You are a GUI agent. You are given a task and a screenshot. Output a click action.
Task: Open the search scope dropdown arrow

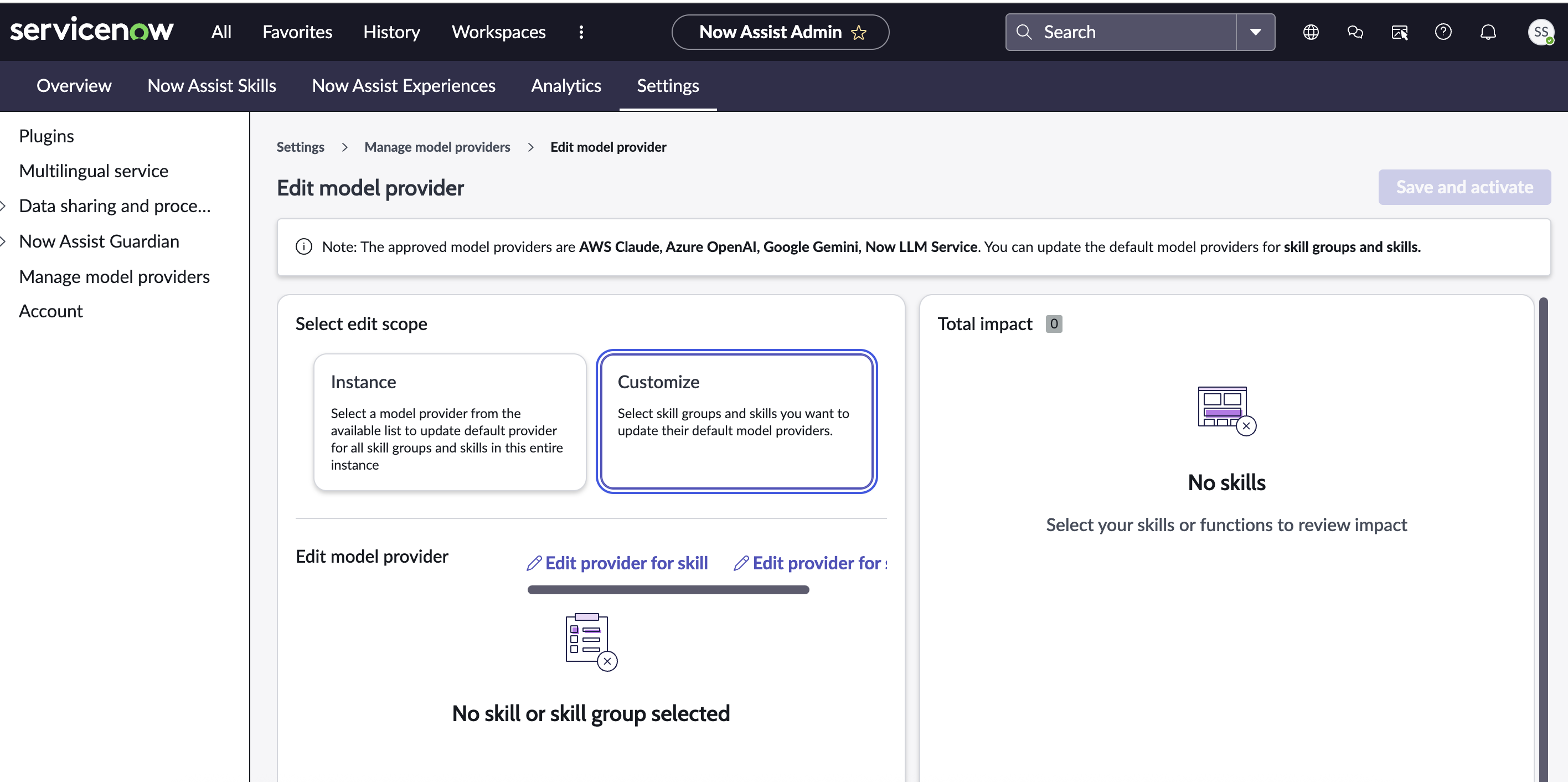click(1255, 32)
